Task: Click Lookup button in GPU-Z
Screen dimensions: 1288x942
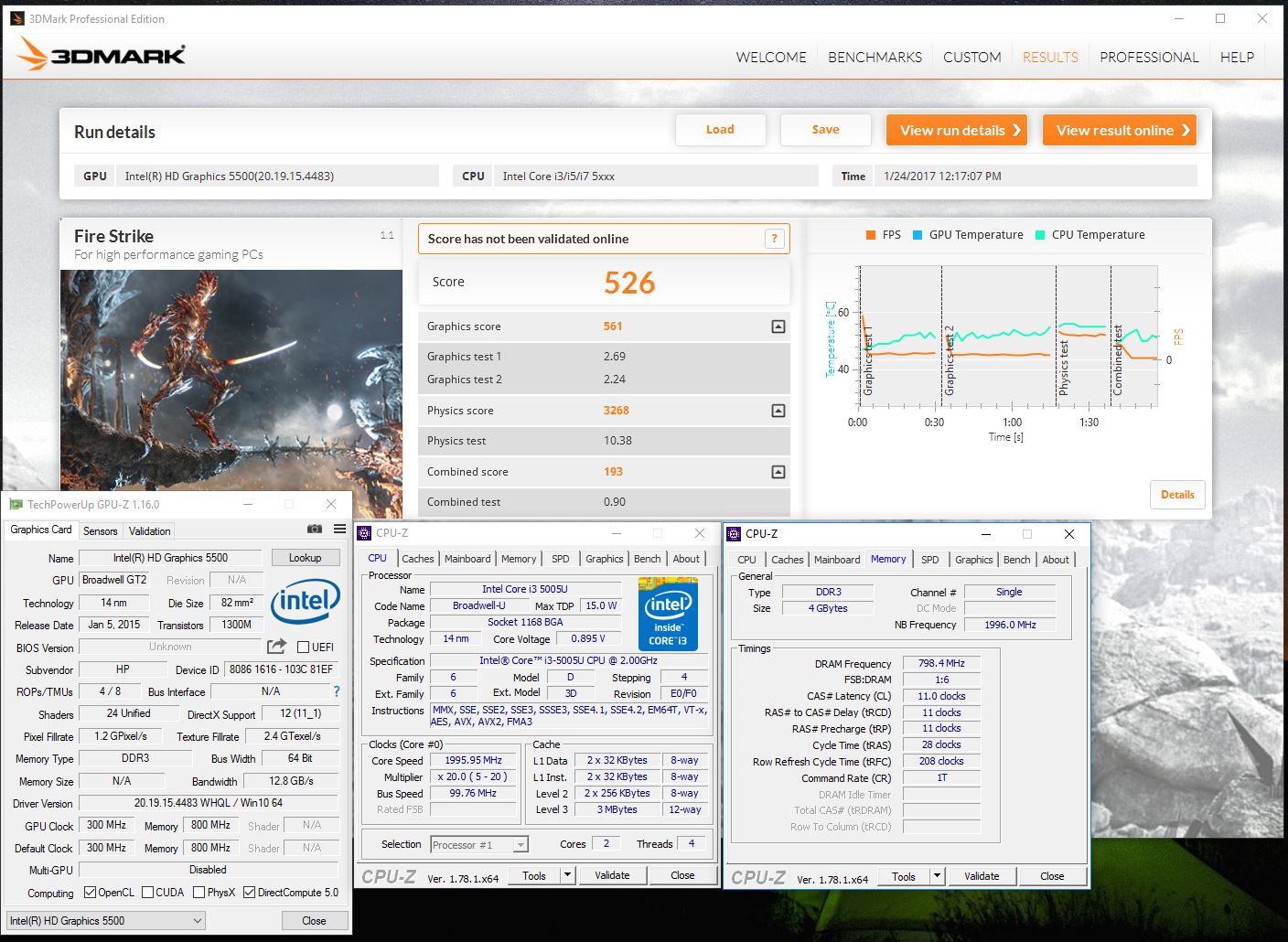Action: click(x=305, y=558)
